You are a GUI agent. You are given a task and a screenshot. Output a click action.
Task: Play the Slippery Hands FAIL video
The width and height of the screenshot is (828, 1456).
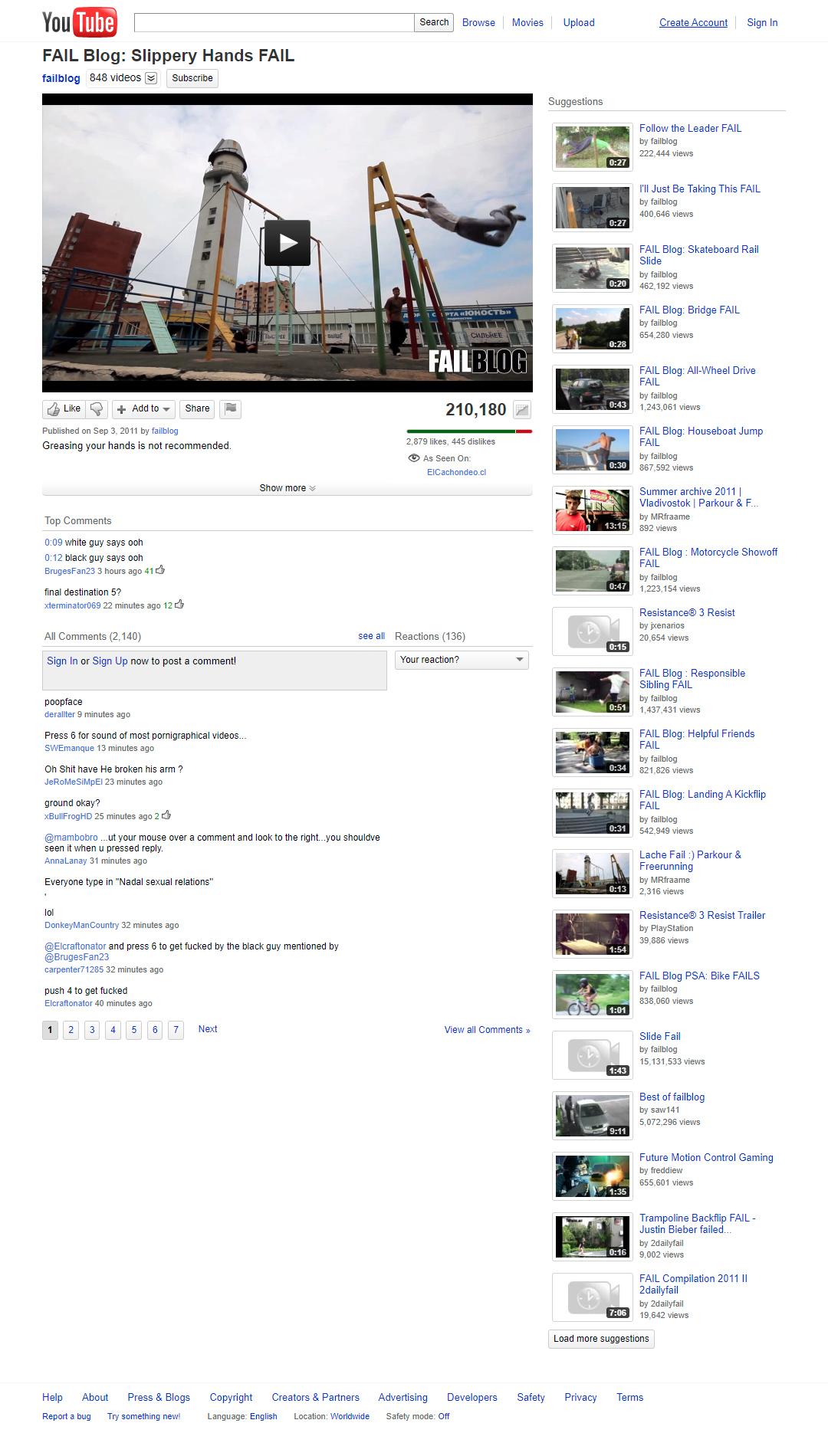tap(287, 243)
